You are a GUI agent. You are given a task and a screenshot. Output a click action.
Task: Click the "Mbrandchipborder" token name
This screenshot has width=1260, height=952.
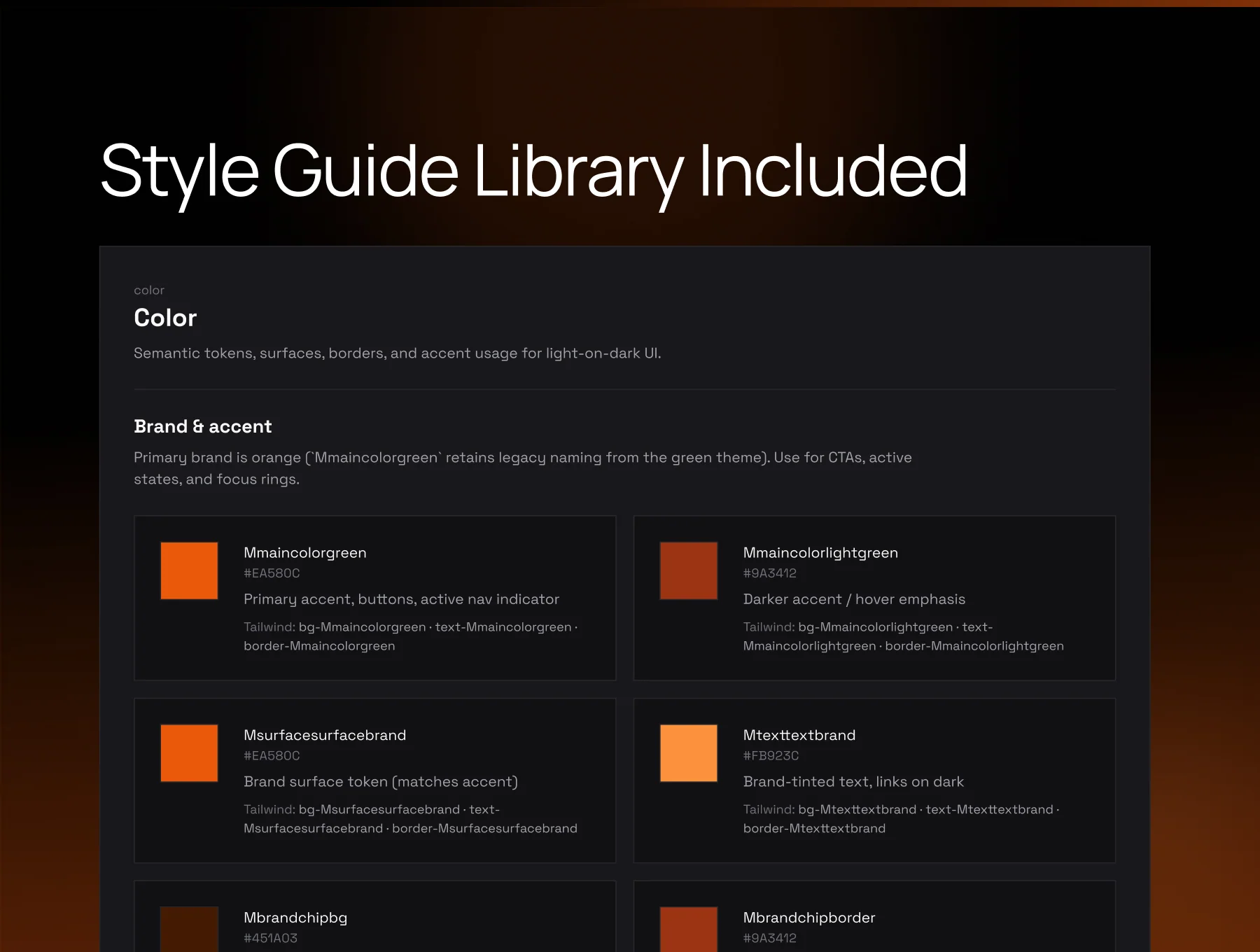[809, 918]
